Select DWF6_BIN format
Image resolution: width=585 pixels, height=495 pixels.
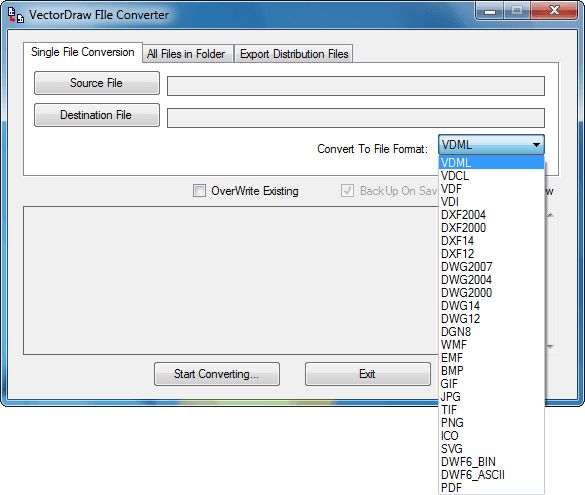point(491,462)
